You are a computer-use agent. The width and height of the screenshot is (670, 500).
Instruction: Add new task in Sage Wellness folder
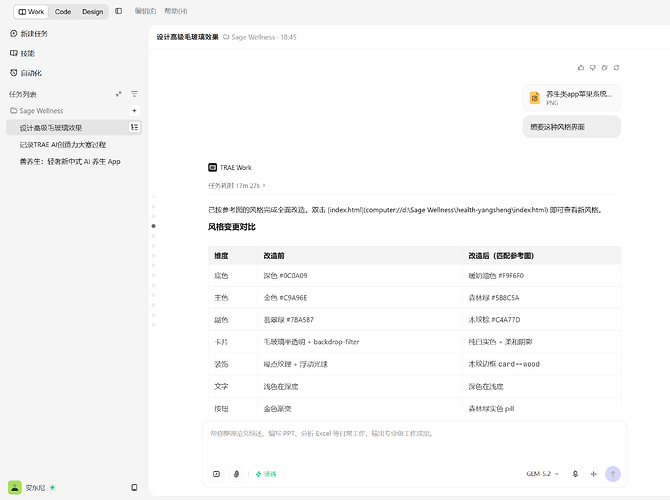(134, 111)
